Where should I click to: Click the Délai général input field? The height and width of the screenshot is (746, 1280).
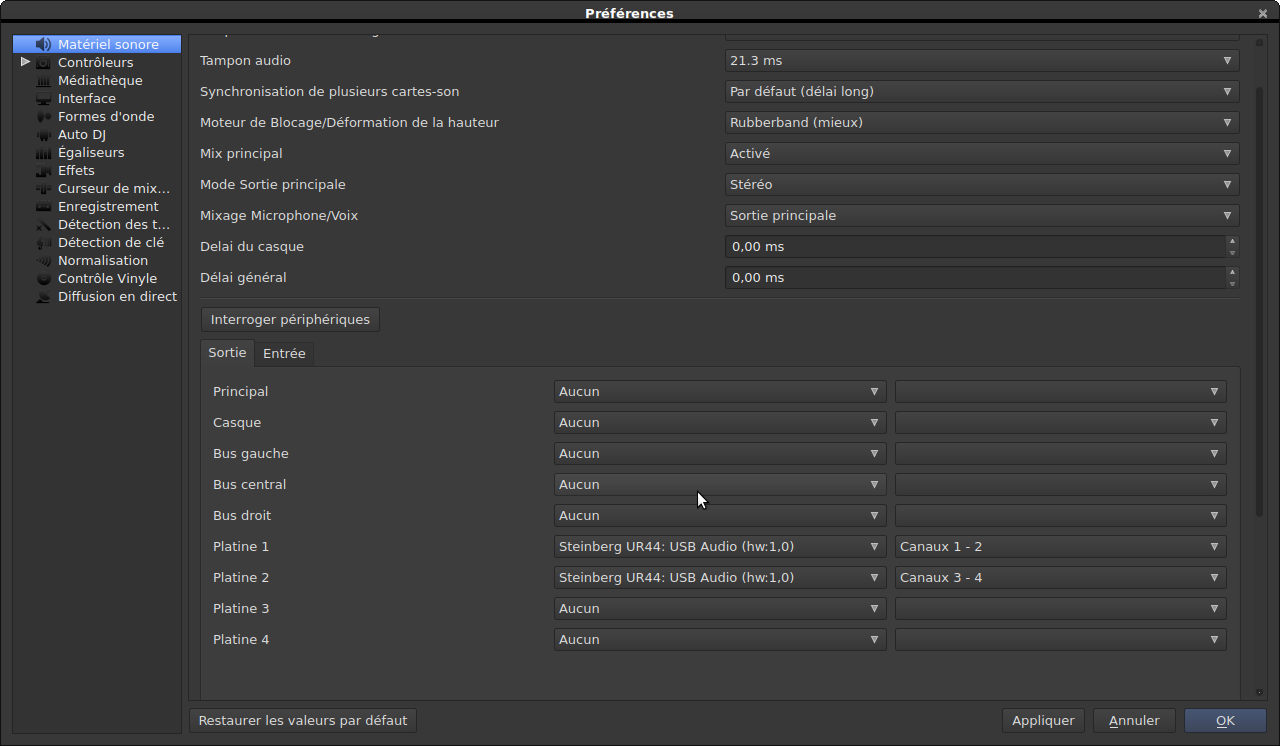[974, 278]
